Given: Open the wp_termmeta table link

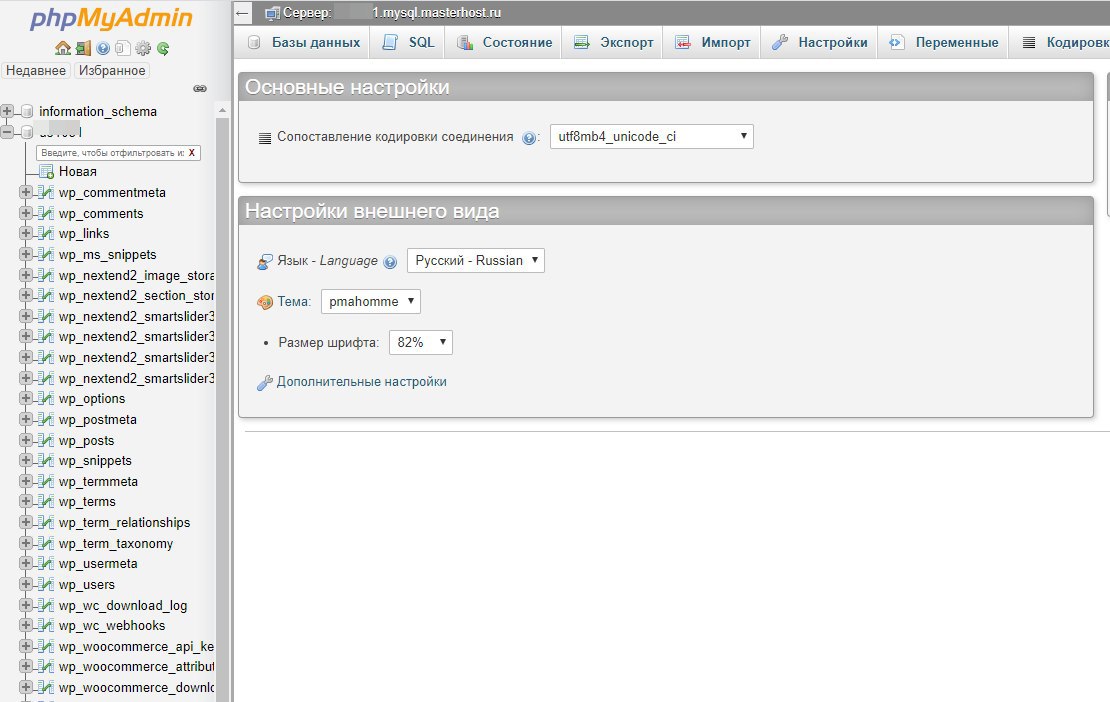Looking at the screenshot, I should pos(98,481).
